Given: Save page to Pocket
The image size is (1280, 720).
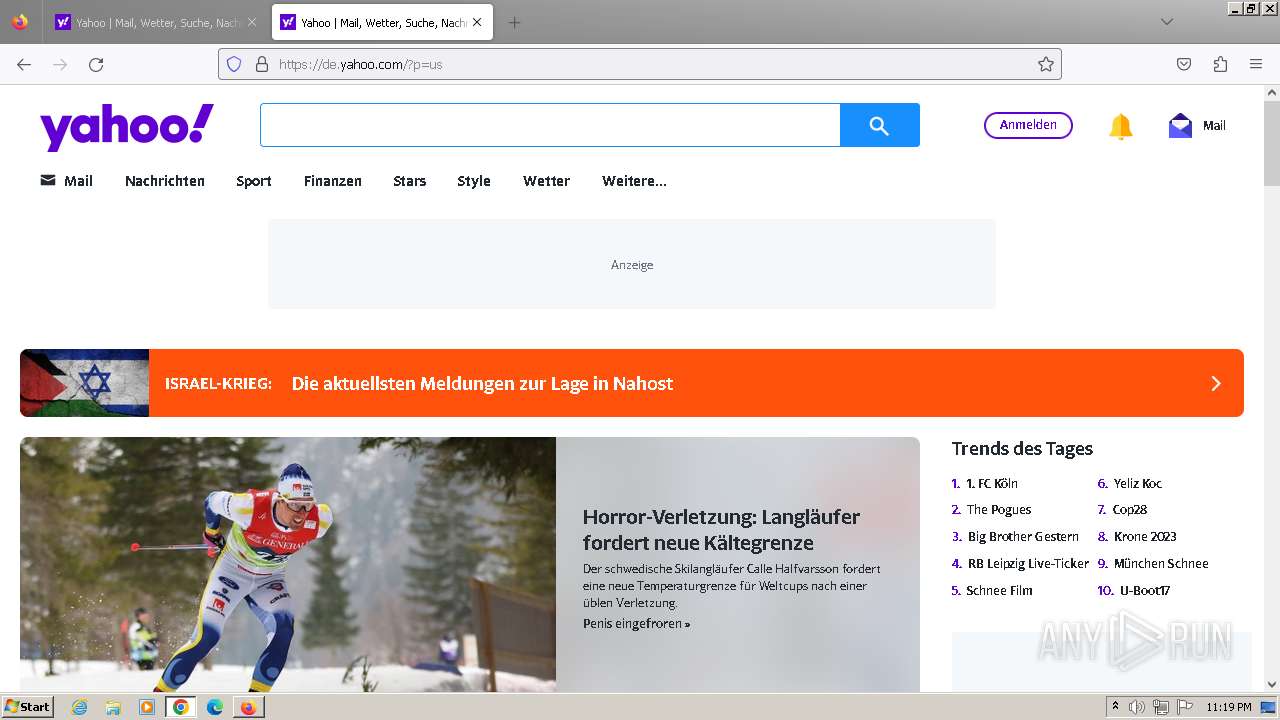Looking at the screenshot, I should (x=1184, y=64).
